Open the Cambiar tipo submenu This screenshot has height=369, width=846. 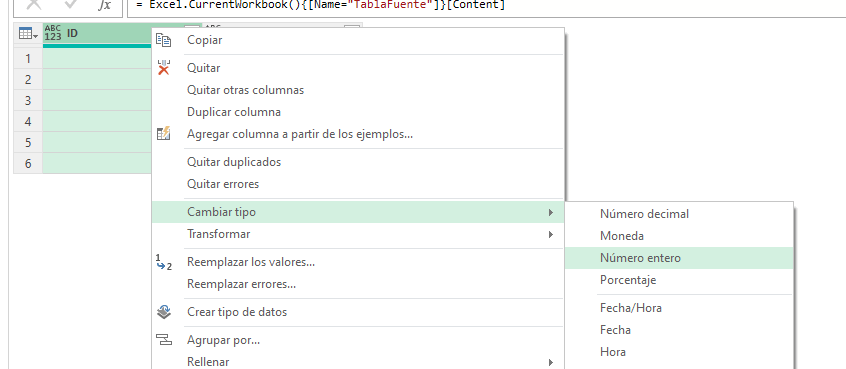point(358,212)
